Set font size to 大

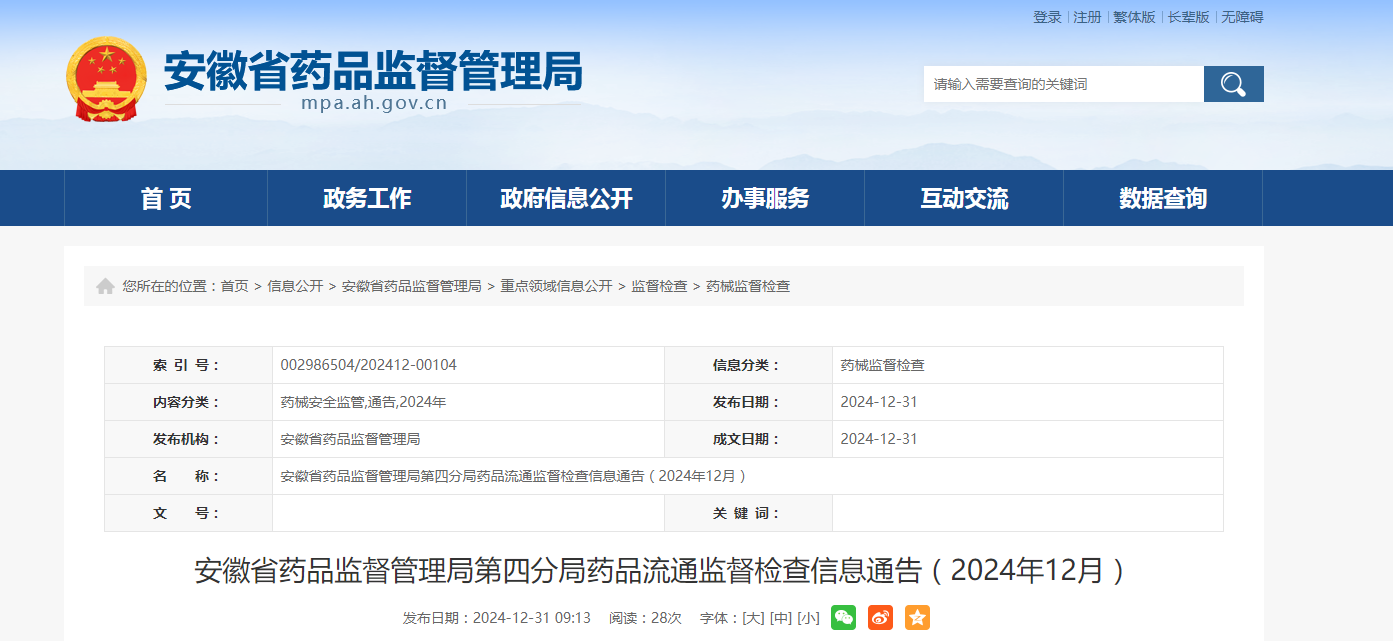[x=753, y=618]
